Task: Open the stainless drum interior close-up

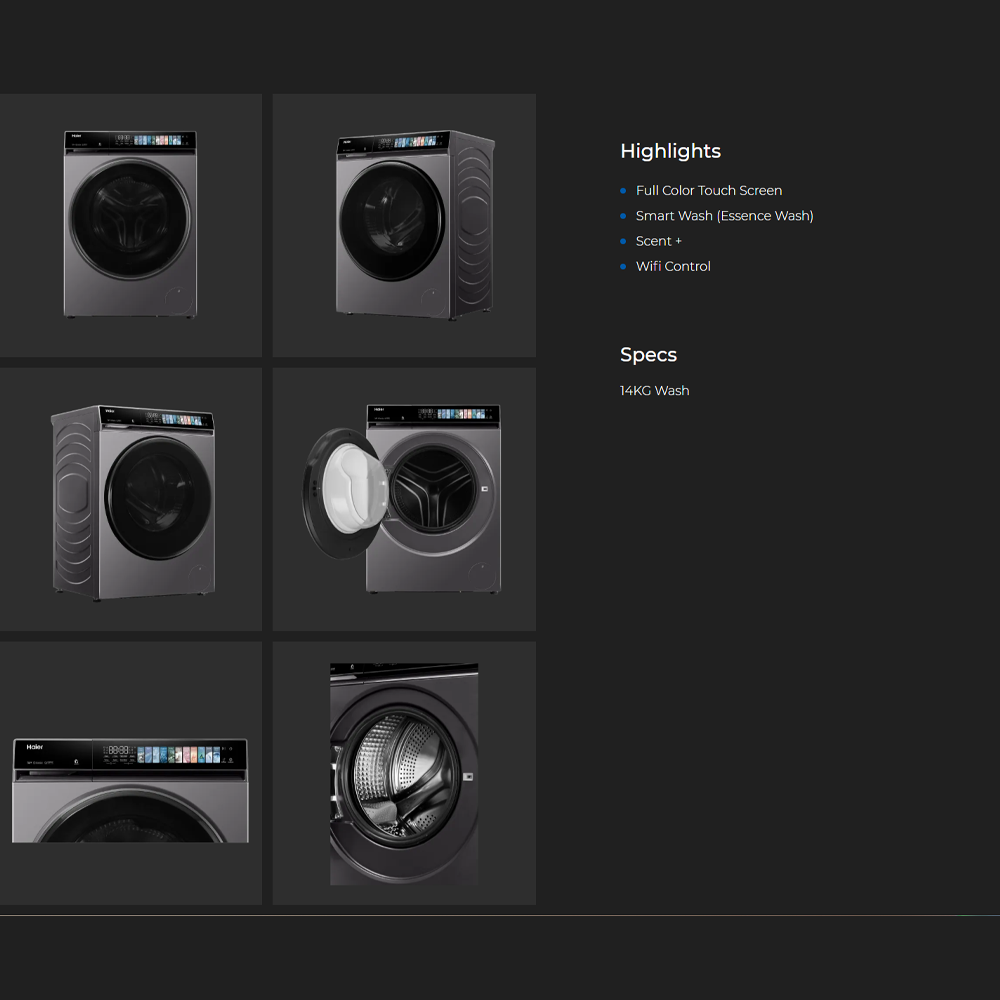Action: [404, 773]
